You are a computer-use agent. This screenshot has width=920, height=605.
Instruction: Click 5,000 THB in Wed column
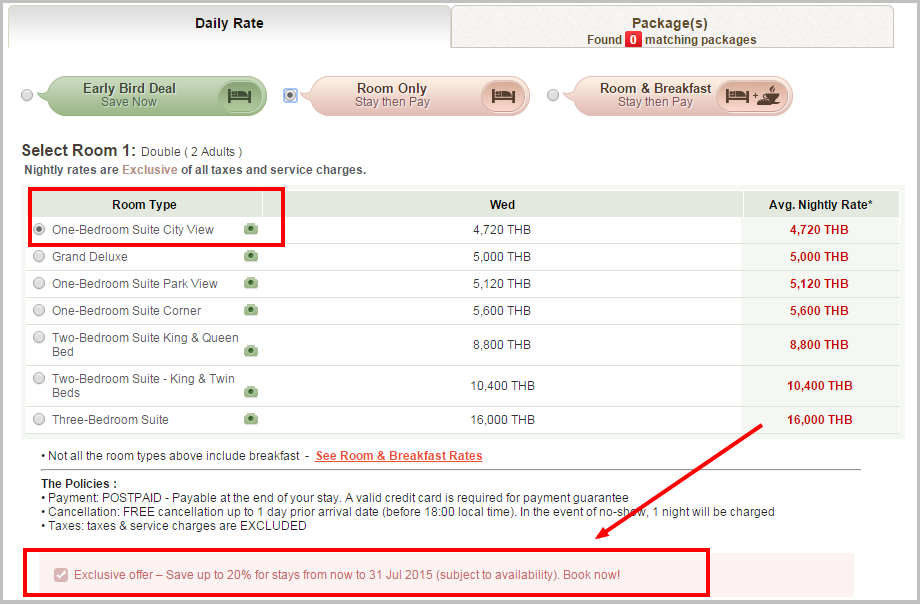(x=502, y=256)
